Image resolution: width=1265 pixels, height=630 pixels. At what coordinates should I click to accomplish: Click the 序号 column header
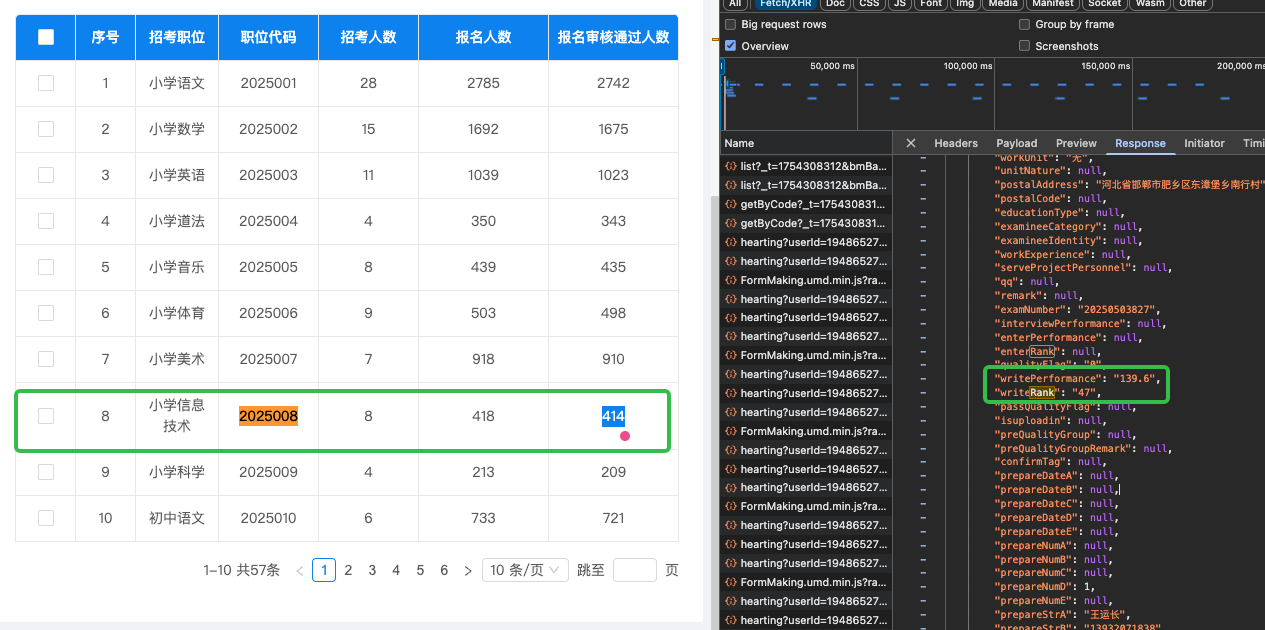tap(105, 38)
